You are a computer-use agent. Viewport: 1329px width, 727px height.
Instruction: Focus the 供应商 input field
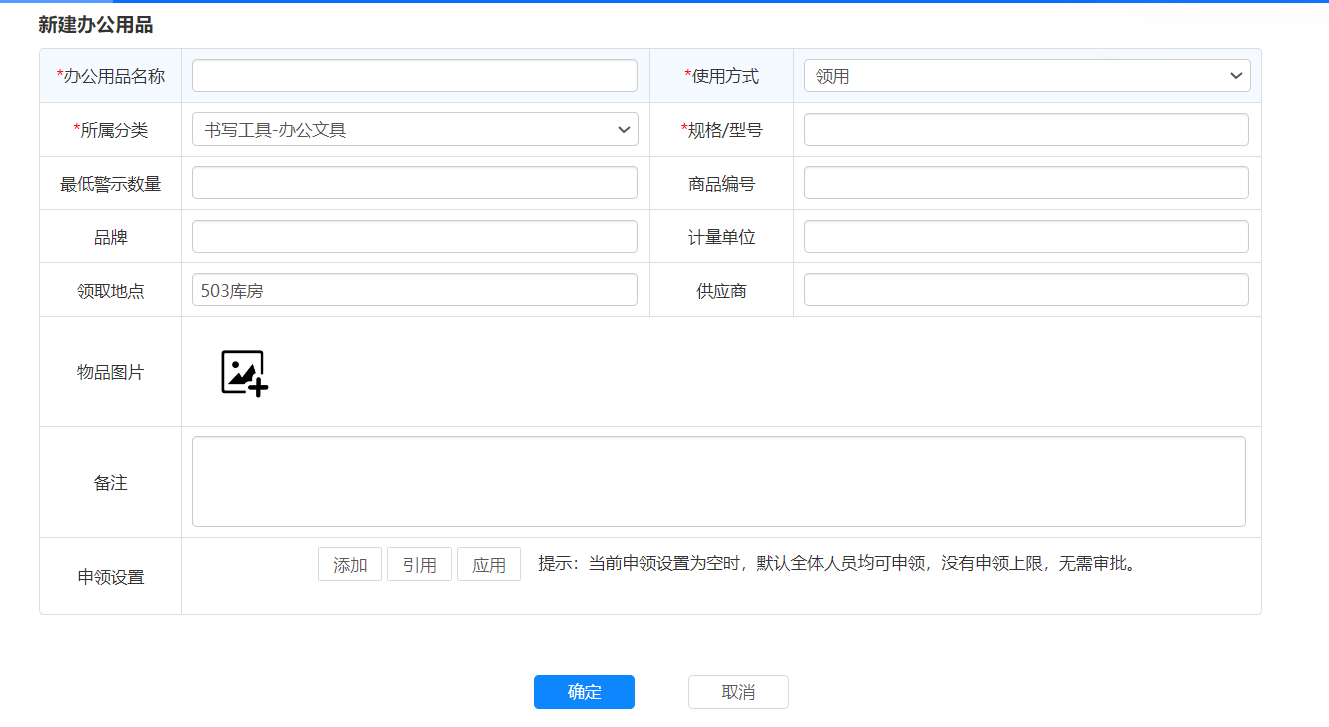coord(1026,290)
